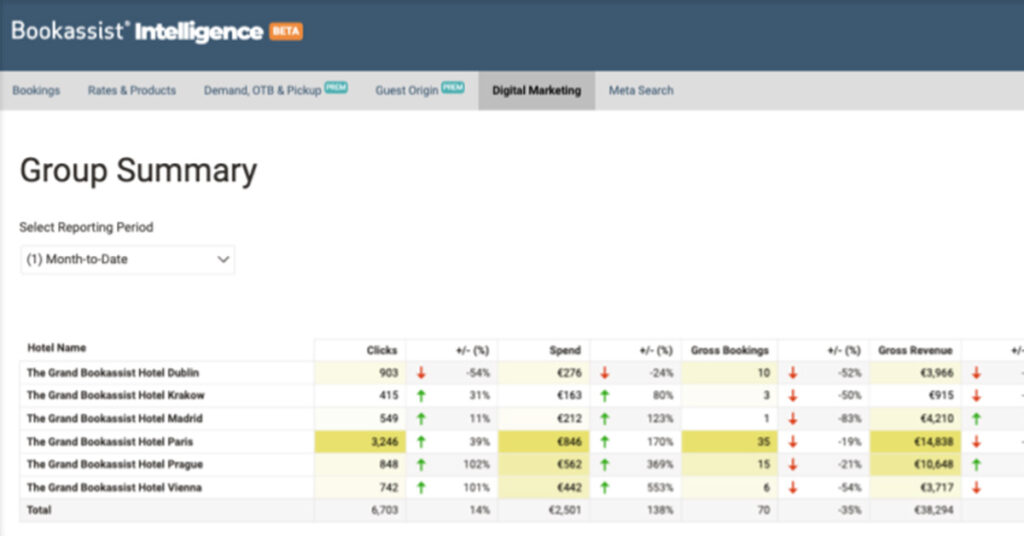Screen dimensions: 1024x536
Task: Click Madrid's green up arrow for spend
Action: [x=605, y=418]
